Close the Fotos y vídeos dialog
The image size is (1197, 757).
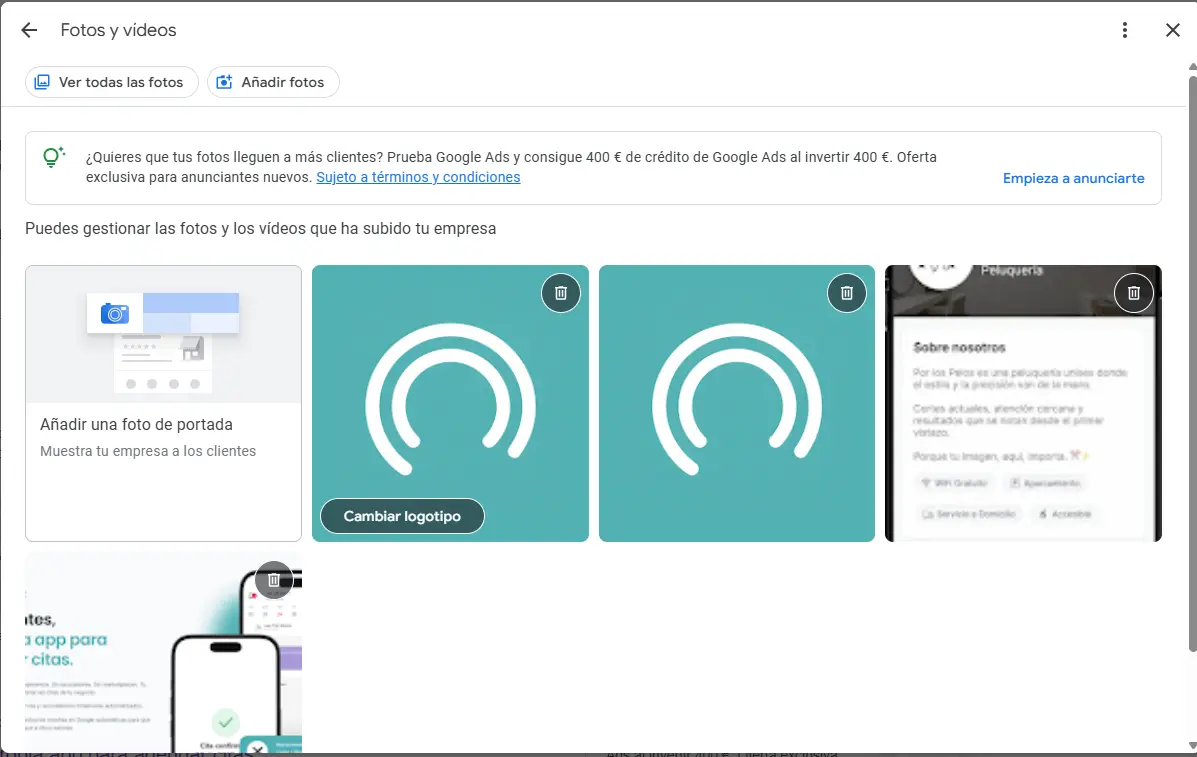coord(1173,30)
